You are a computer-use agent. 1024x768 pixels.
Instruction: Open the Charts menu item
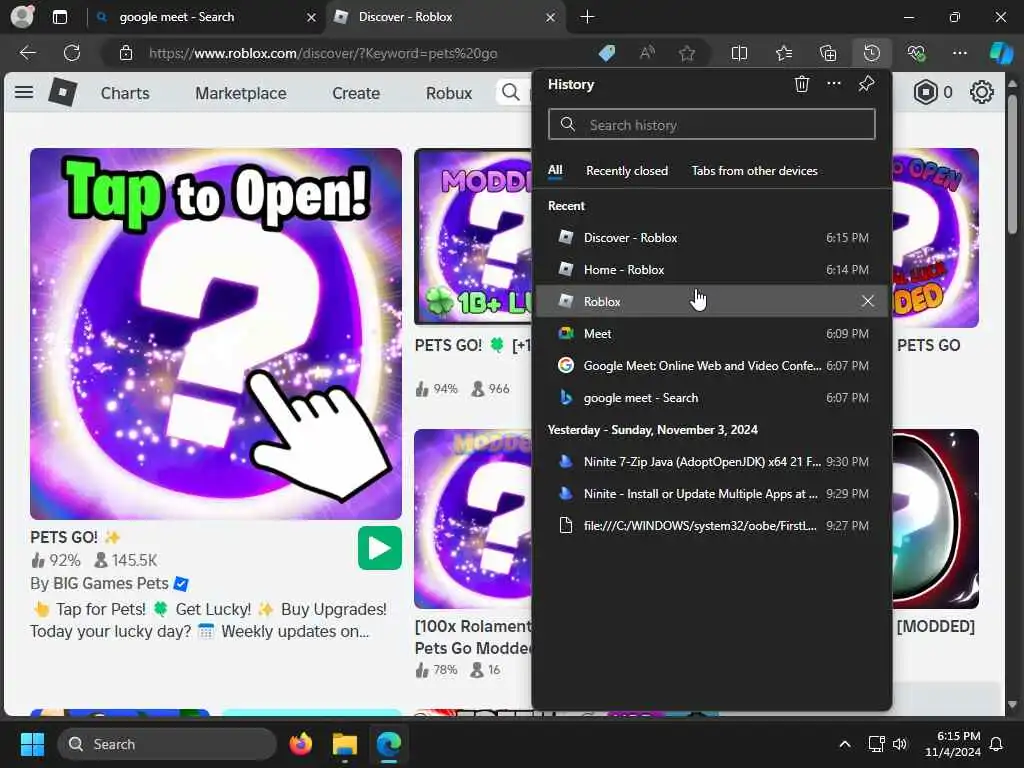pyautogui.click(x=125, y=93)
